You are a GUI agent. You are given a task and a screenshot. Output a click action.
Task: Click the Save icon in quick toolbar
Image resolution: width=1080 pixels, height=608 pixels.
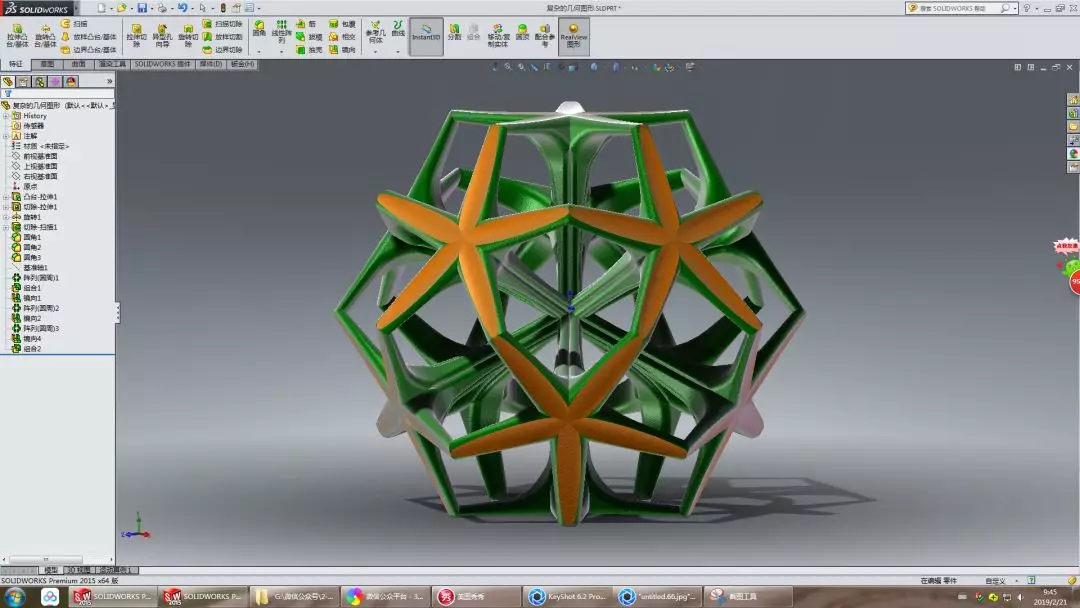click(x=142, y=8)
